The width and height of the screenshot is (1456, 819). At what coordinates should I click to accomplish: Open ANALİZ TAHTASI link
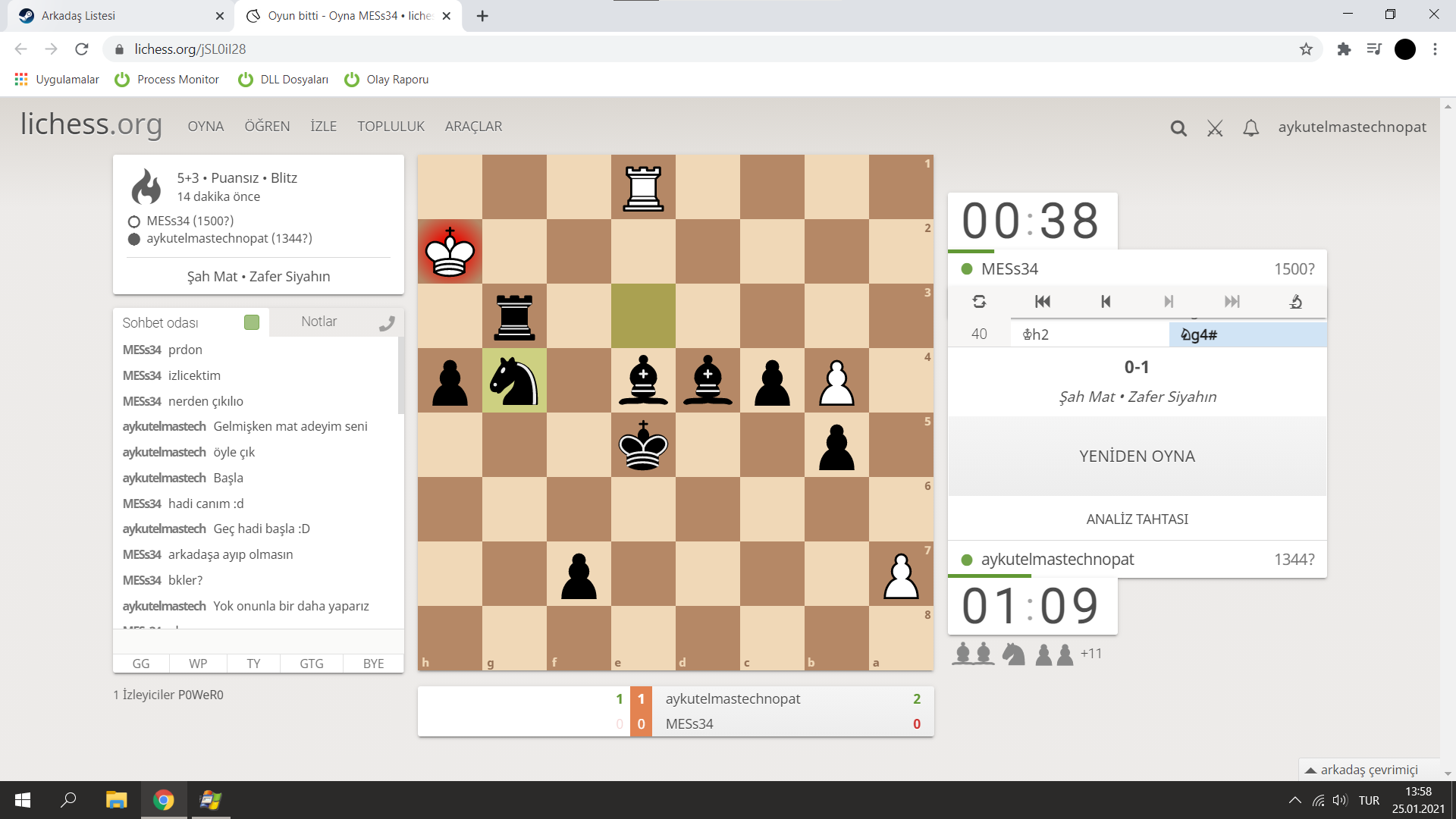[1137, 519]
